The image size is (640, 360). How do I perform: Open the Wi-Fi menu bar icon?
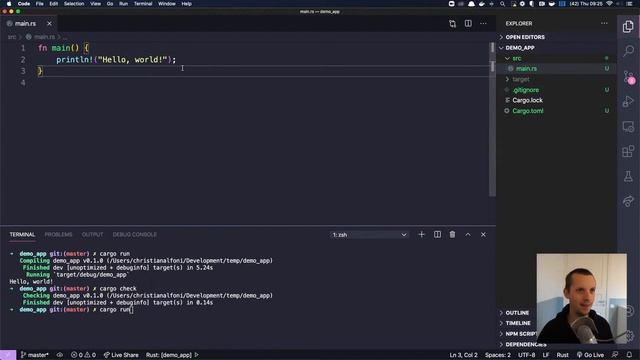609,4
